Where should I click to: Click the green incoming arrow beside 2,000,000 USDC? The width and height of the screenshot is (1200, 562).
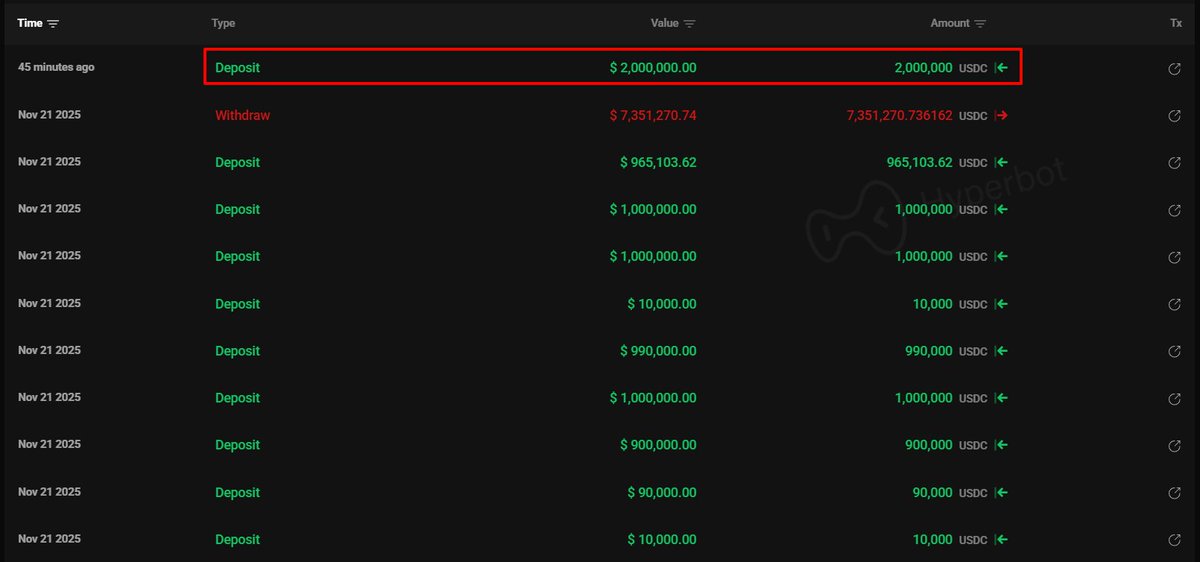pyautogui.click(x=1001, y=68)
